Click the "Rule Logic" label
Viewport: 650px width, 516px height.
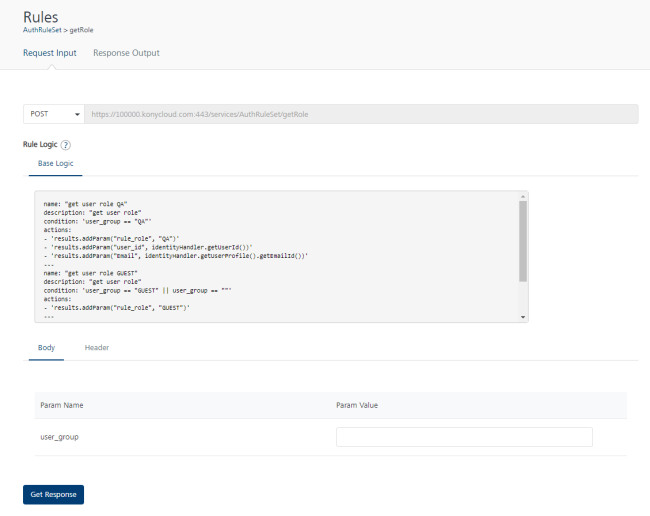point(40,144)
